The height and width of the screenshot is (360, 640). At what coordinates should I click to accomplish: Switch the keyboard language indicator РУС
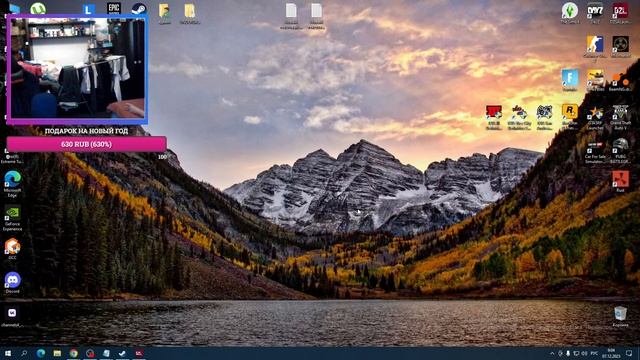click(x=594, y=353)
